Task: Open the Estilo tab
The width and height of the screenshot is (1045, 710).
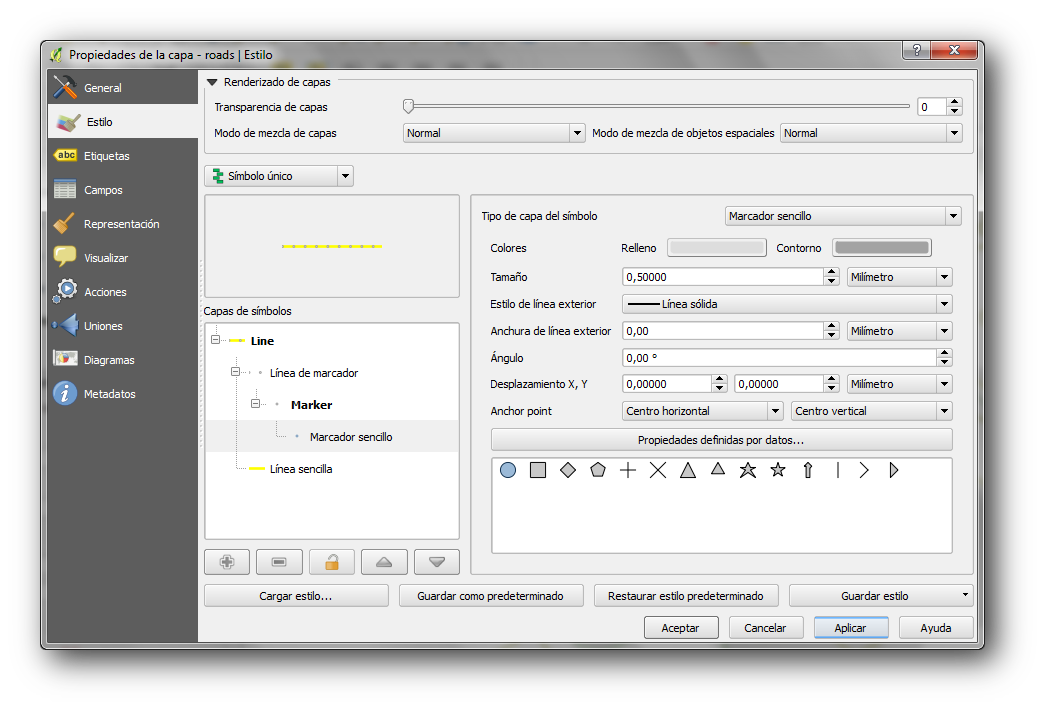Action: pos(123,121)
